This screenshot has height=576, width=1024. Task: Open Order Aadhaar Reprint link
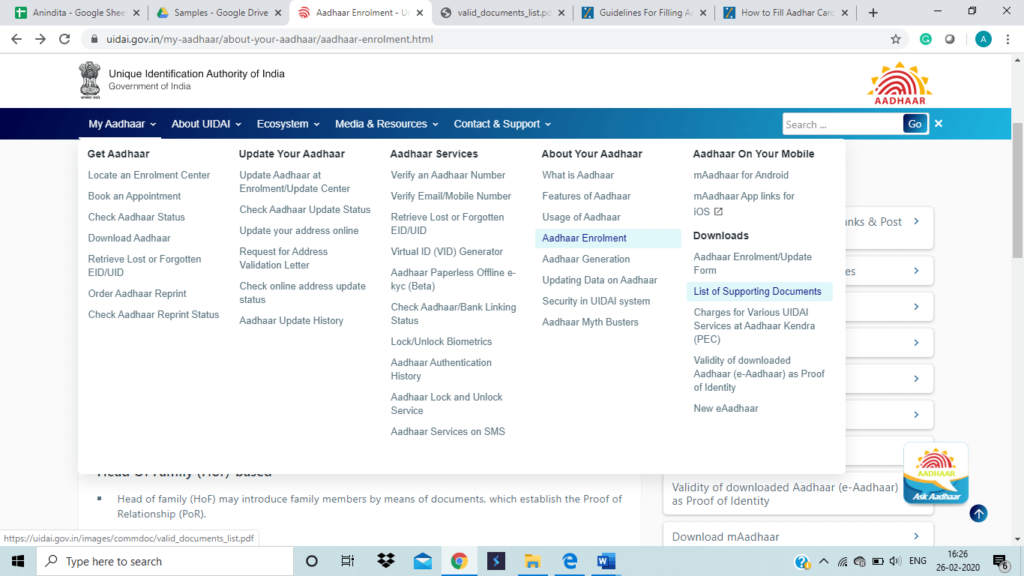pos(137,293)
